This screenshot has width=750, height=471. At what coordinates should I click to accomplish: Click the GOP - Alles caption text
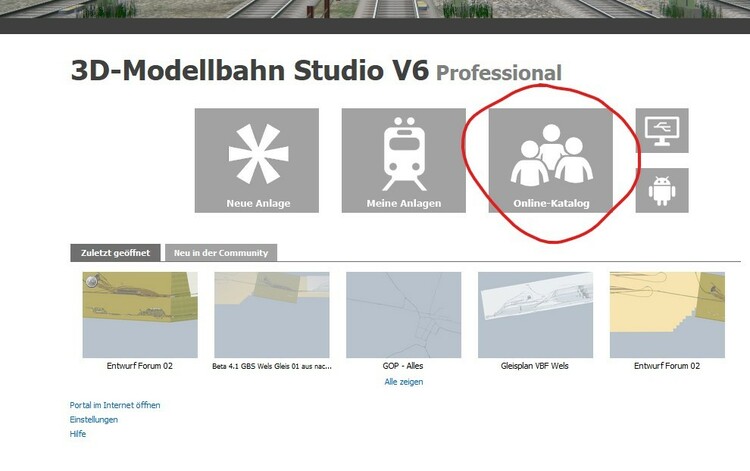[x=403, y=366]
